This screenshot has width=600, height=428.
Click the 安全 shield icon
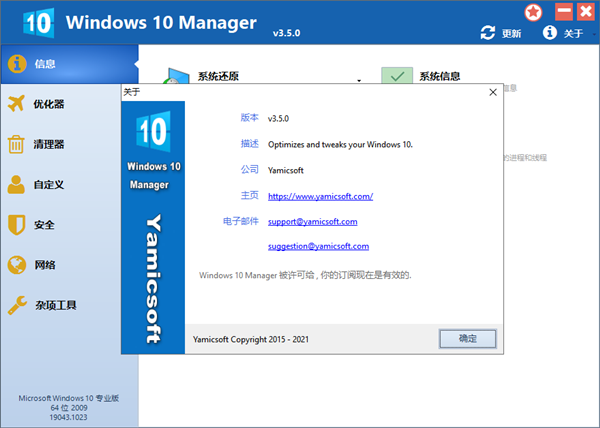click(17, 224)
